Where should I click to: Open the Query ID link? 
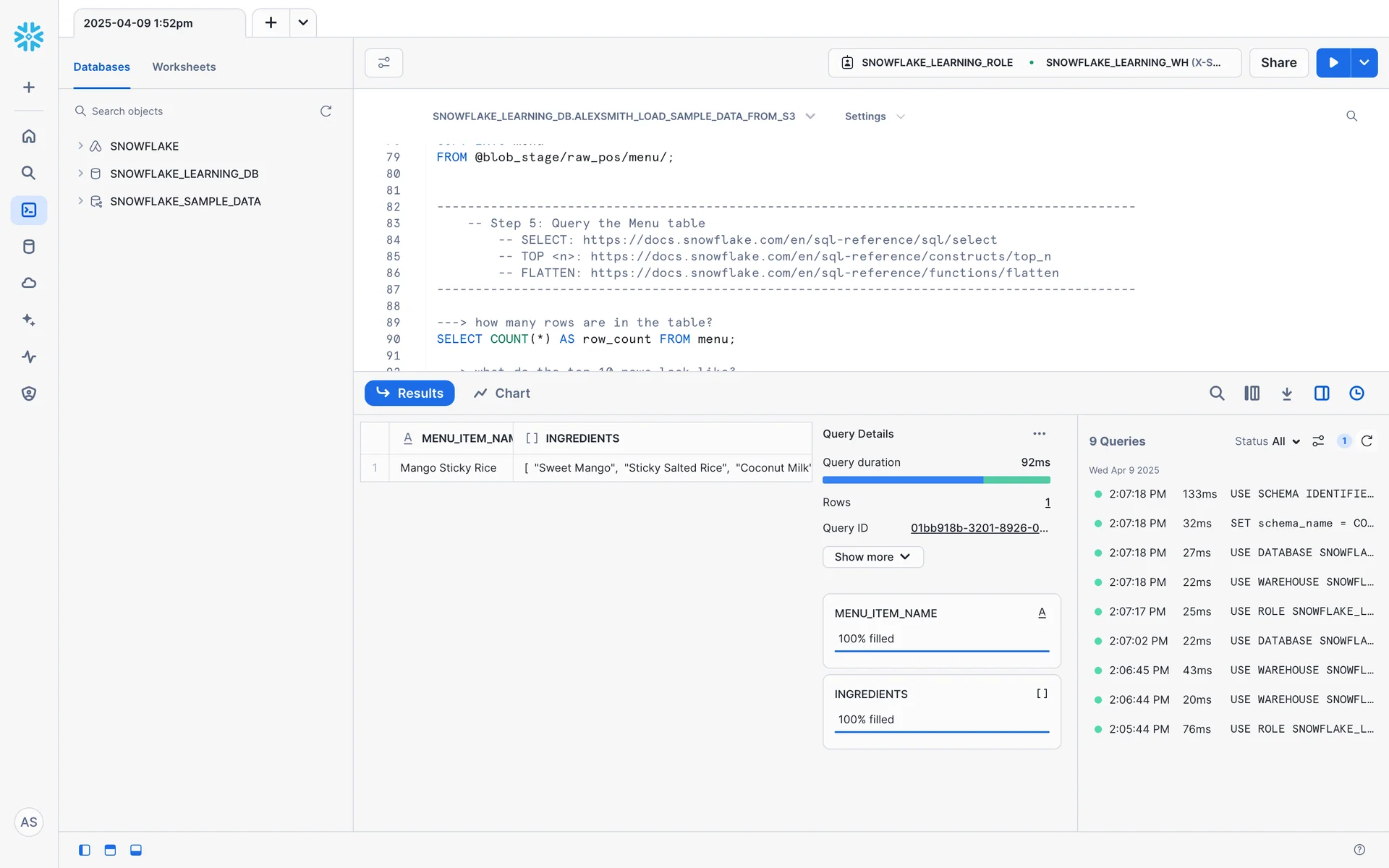(x=979, y=528)
